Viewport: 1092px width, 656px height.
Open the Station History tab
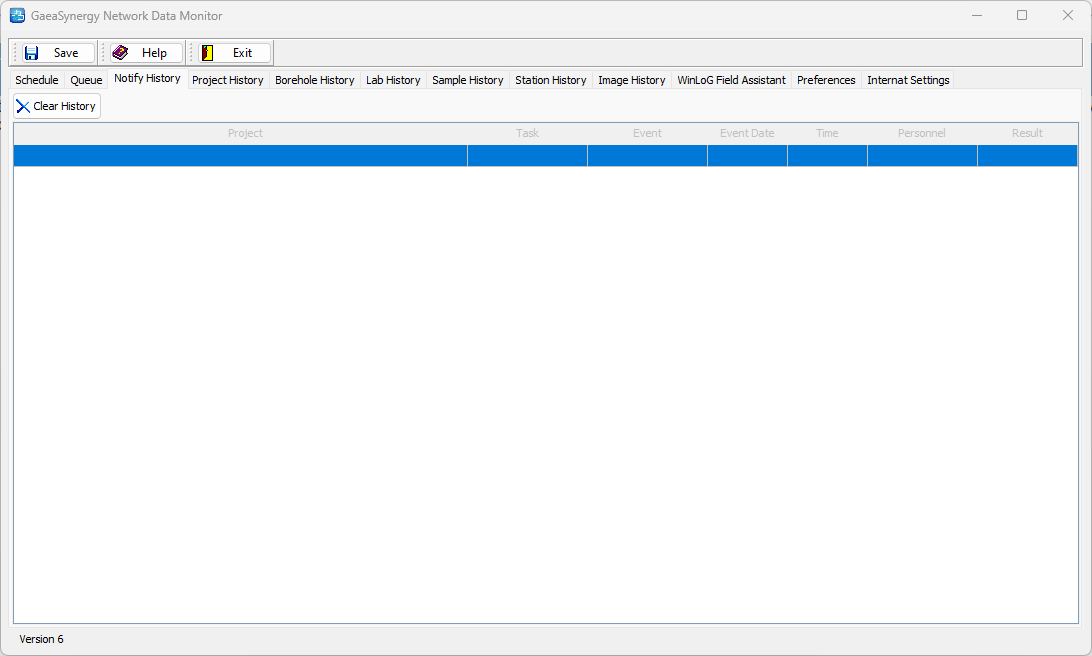pos(551,80)
